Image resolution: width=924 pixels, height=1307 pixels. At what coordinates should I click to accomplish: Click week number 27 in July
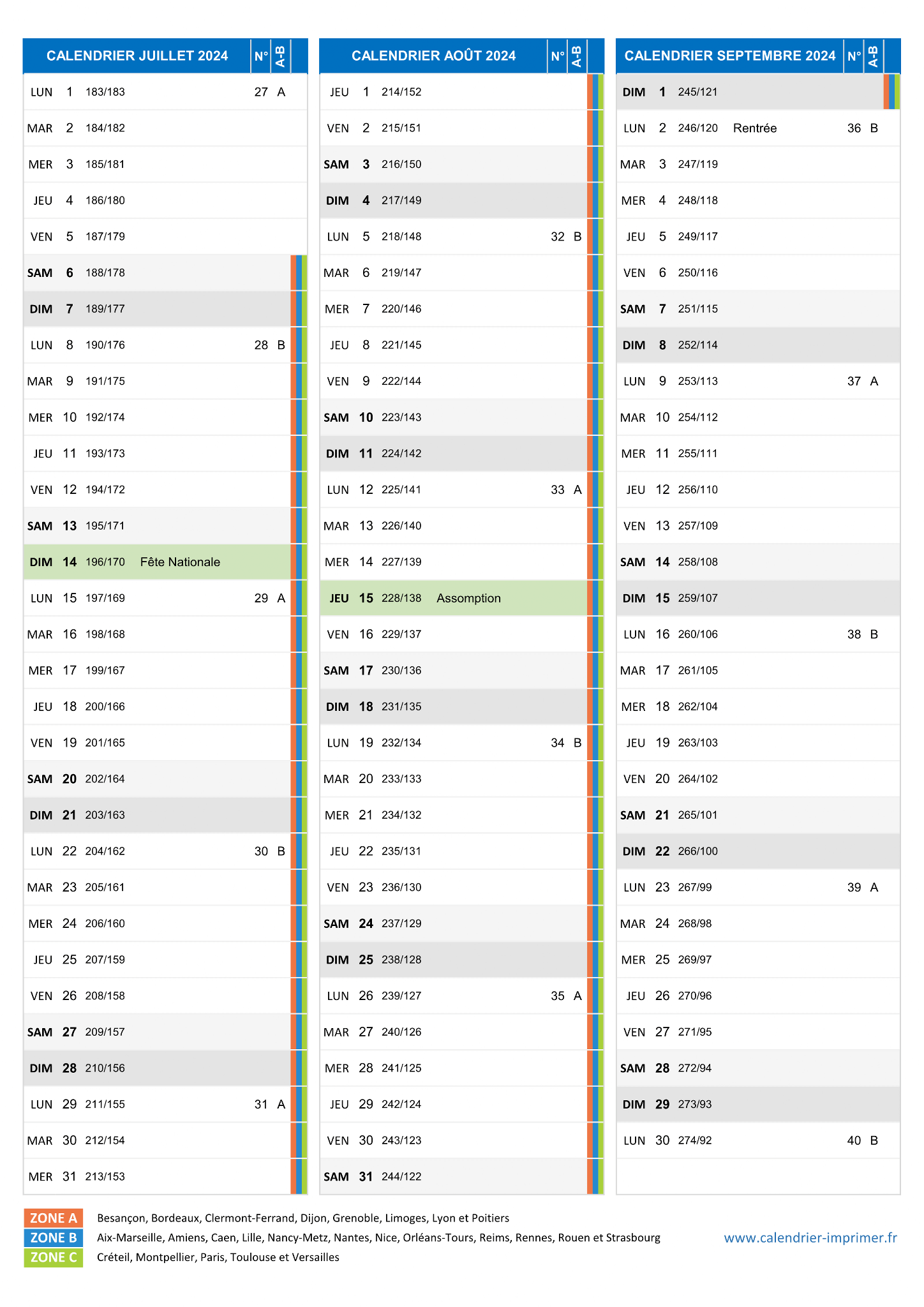pos(261,92)
